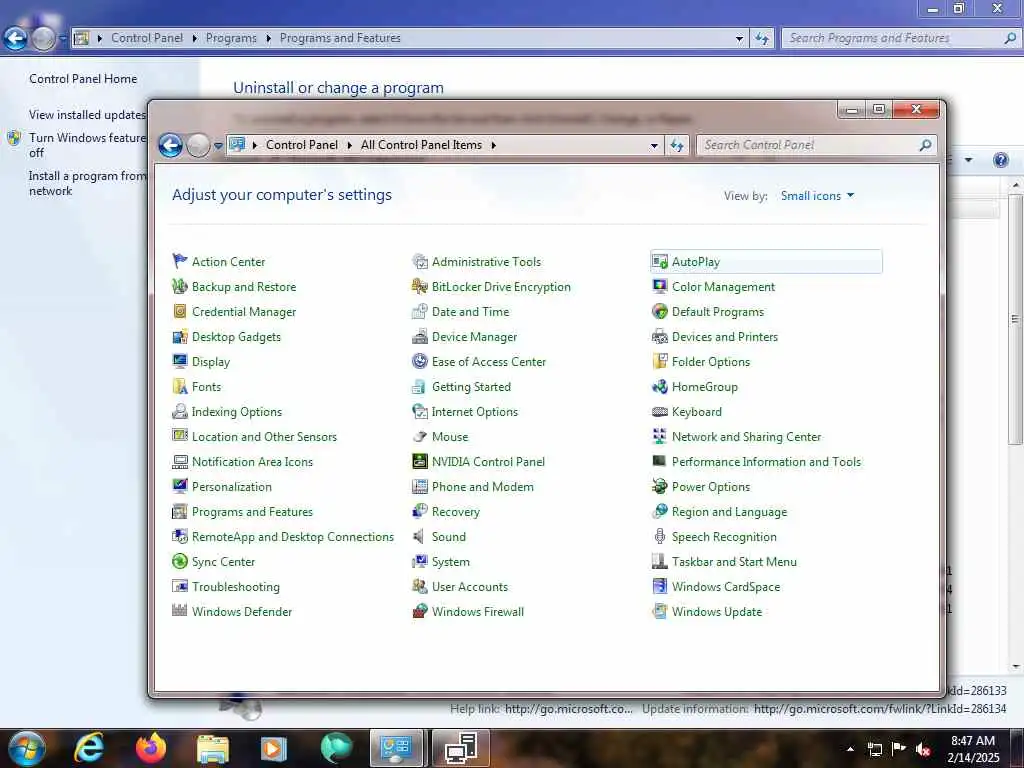Image resolution: width=1024 pixels, height=768 pixels.
Task: Open the Indexing Options icon
Action: coord(180,411)
